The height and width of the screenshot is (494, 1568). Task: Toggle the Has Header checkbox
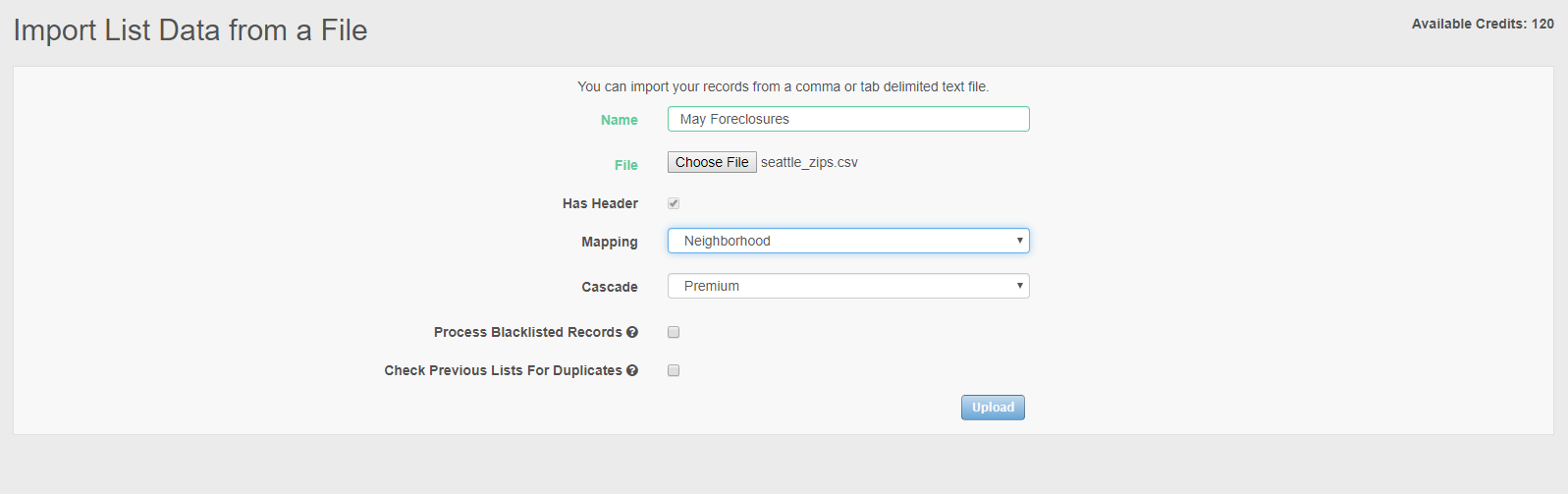point(674,203)
